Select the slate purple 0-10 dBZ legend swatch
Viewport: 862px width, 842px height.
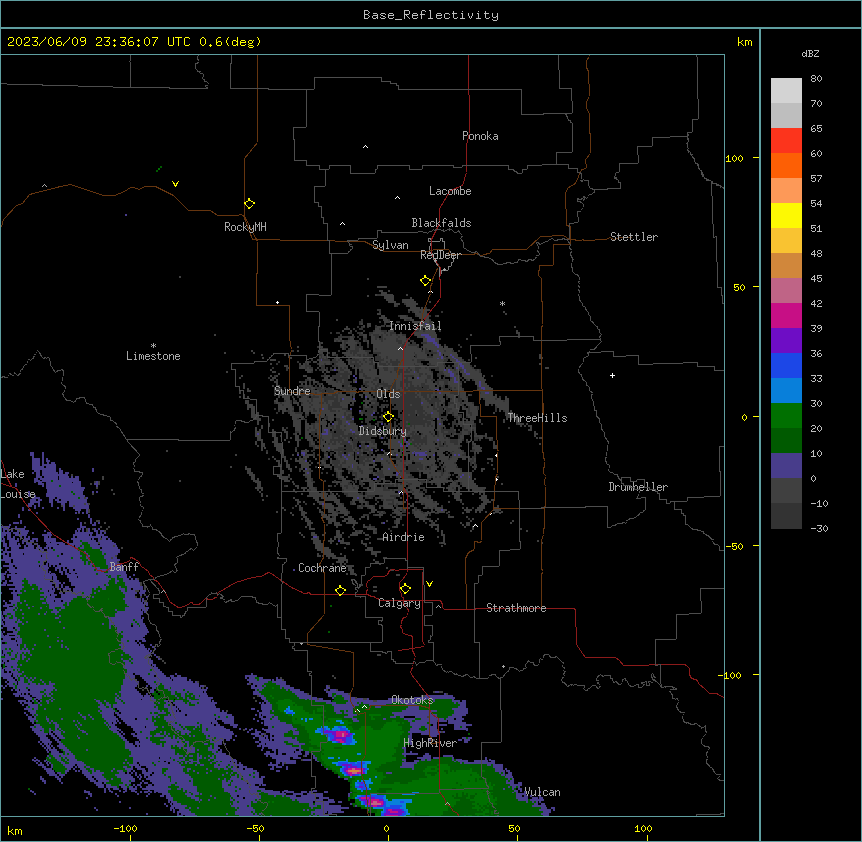786,466
